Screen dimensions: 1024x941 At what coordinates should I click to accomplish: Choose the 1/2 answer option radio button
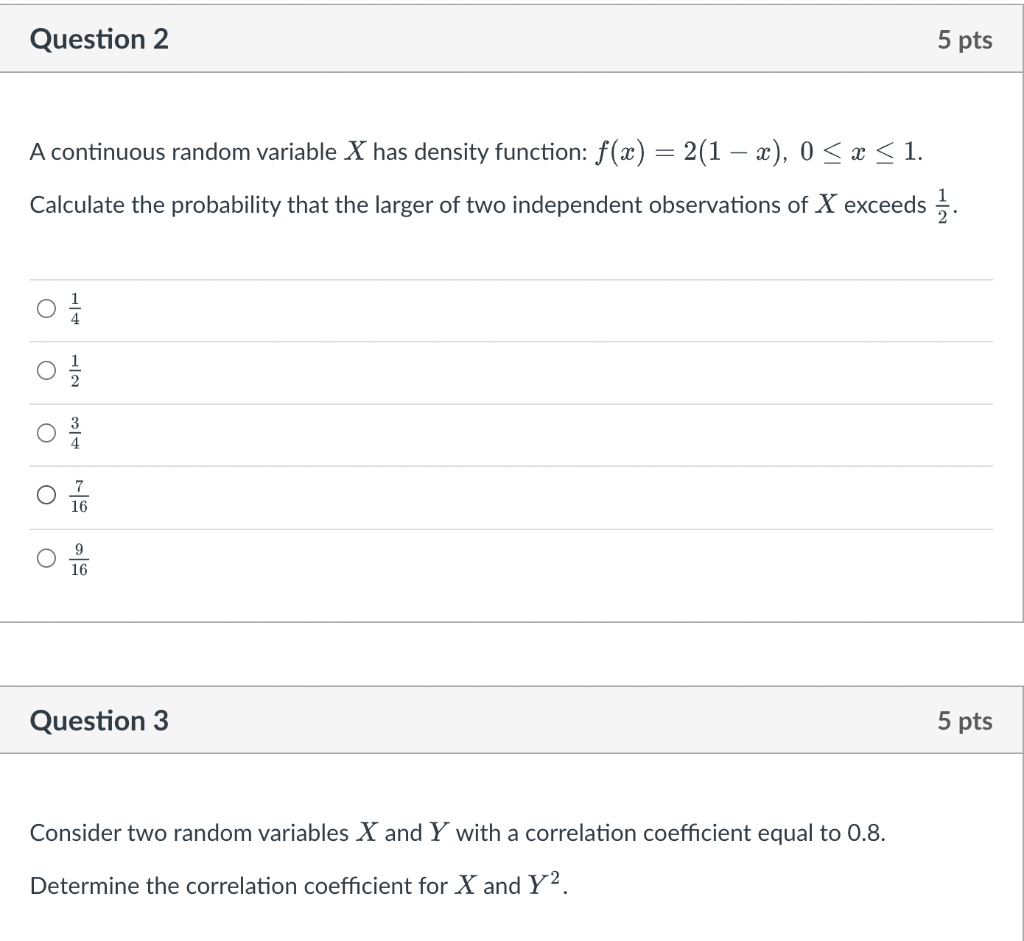tap(46, 370)
